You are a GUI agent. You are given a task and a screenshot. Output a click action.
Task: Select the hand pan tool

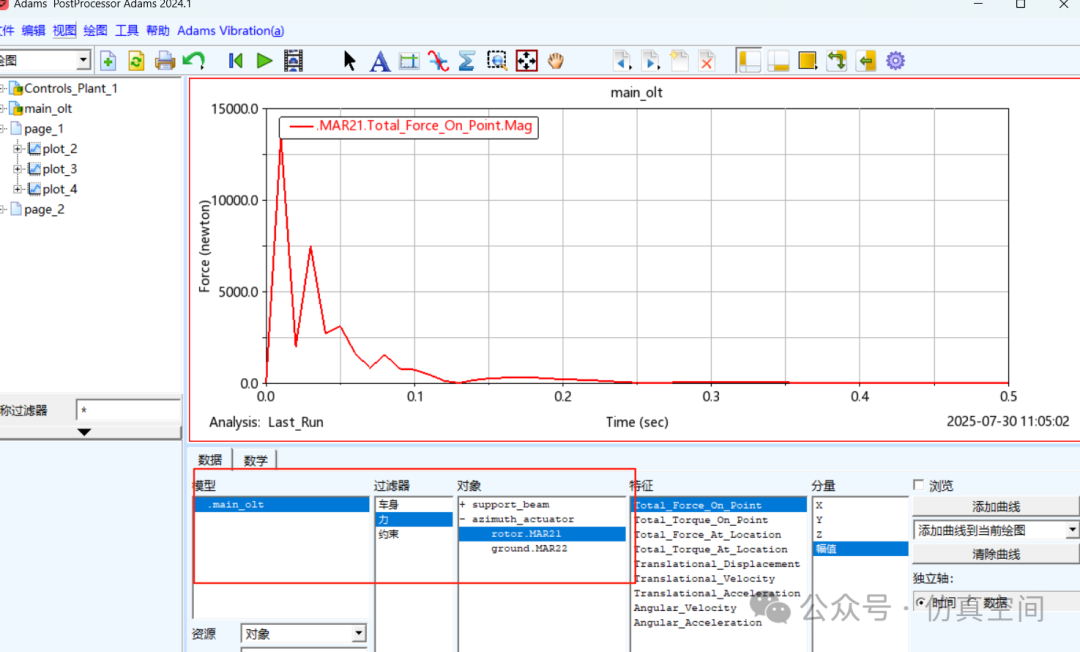point(556,61)
